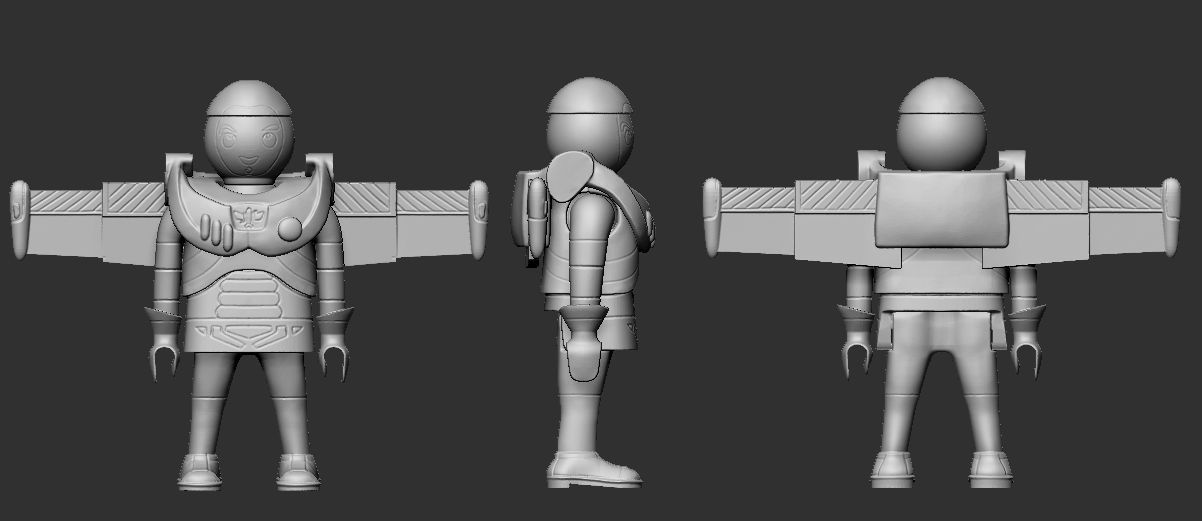Image resolution: width=1202 pixels, height=521 pixels.
Task: Select the front view figure model
Action: (x=248, y=285)
